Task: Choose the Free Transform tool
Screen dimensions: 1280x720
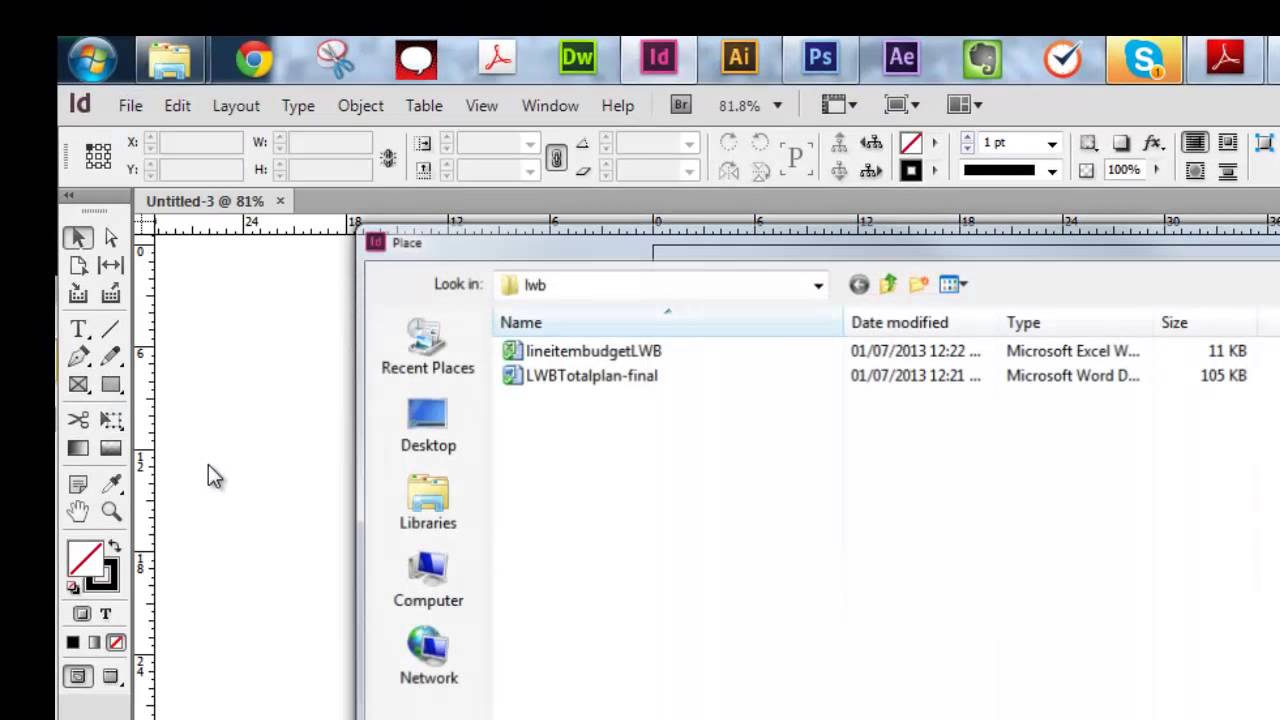Action: pos(111,420)
